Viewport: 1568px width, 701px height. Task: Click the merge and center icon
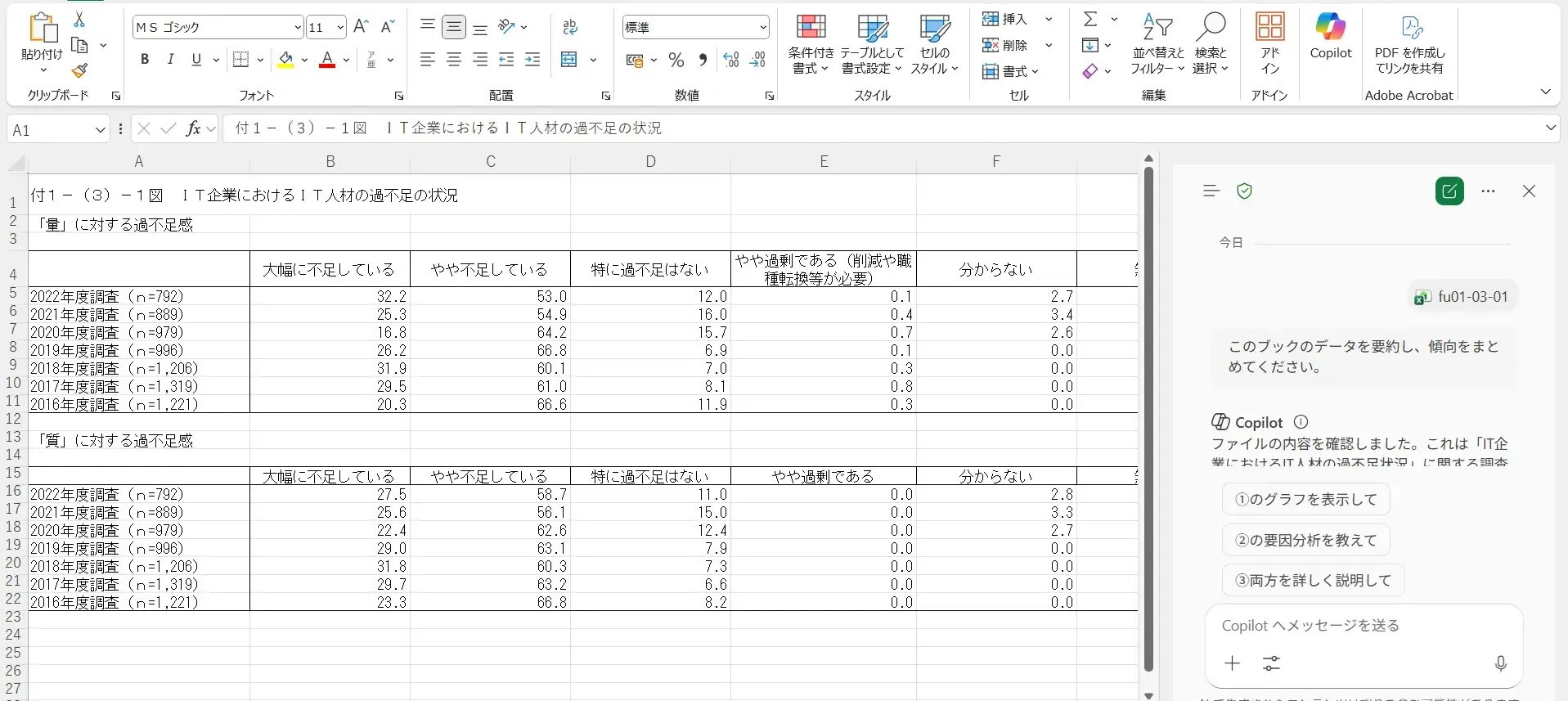(x=569, y=59)
